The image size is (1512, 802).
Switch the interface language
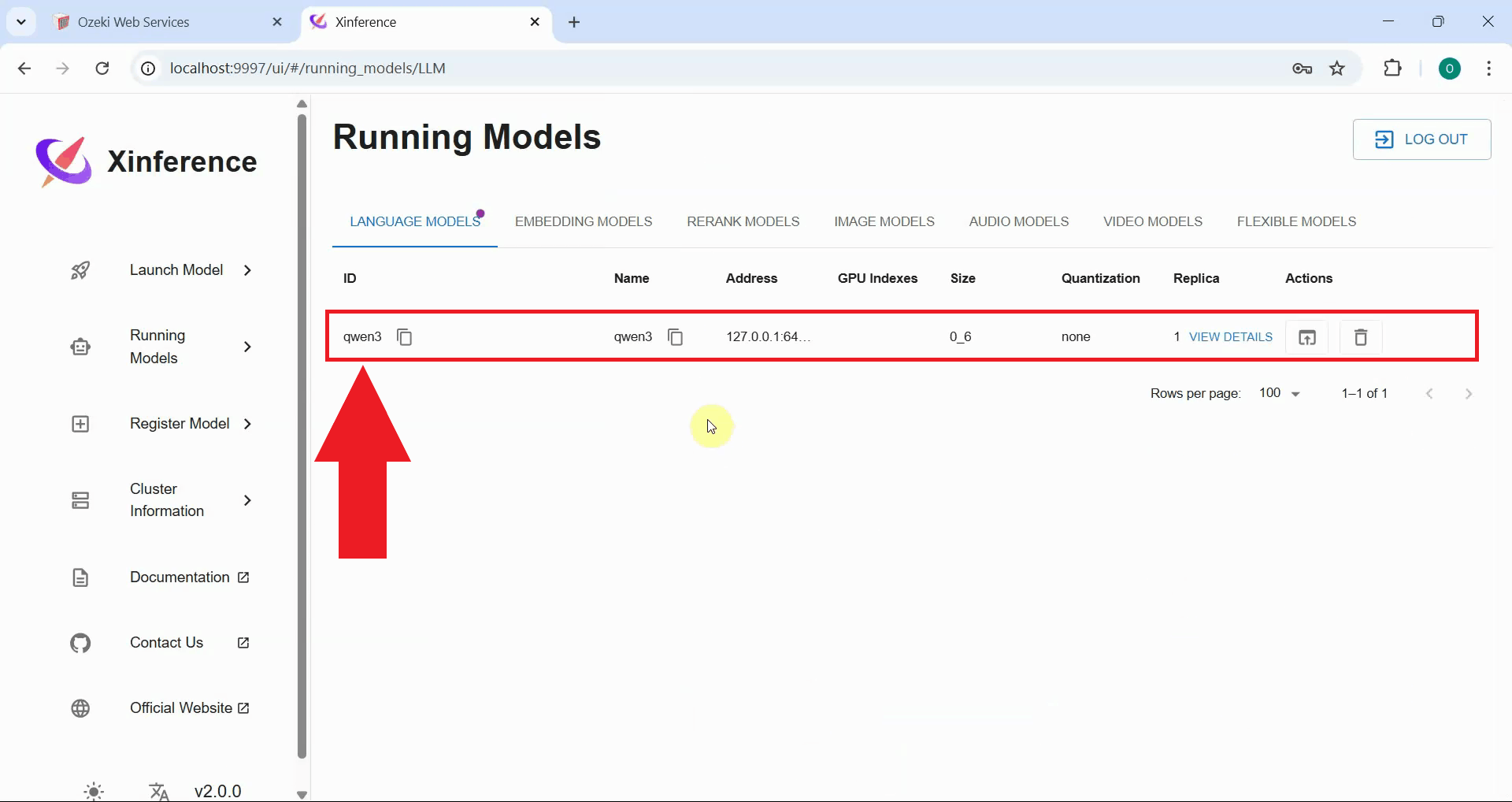point(157,790)
